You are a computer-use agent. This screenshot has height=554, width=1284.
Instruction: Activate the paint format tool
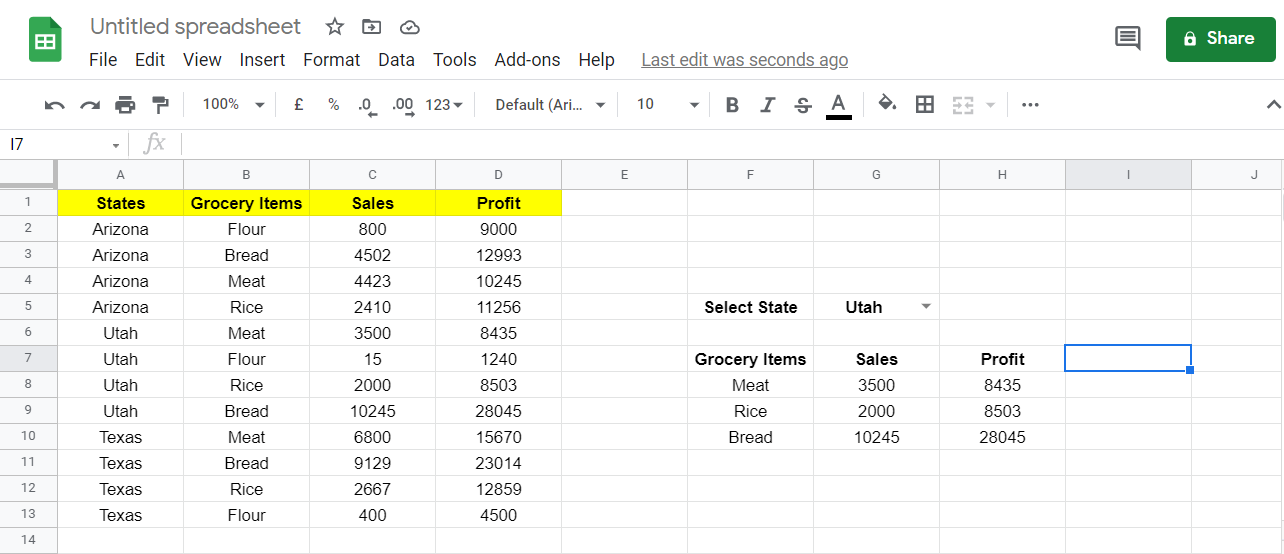[x=160, y=104]
